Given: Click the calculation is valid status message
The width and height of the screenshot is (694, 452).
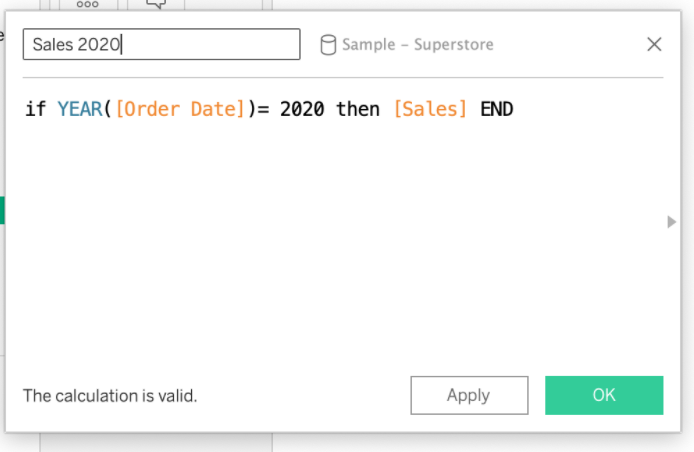Looking at the screenshot, I should click(x=110, y=395).
